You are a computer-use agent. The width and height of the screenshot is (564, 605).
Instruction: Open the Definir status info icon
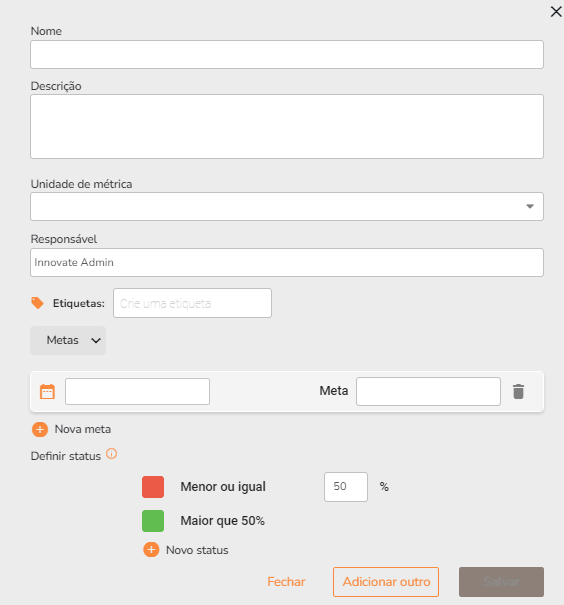(x=111, y=454)
